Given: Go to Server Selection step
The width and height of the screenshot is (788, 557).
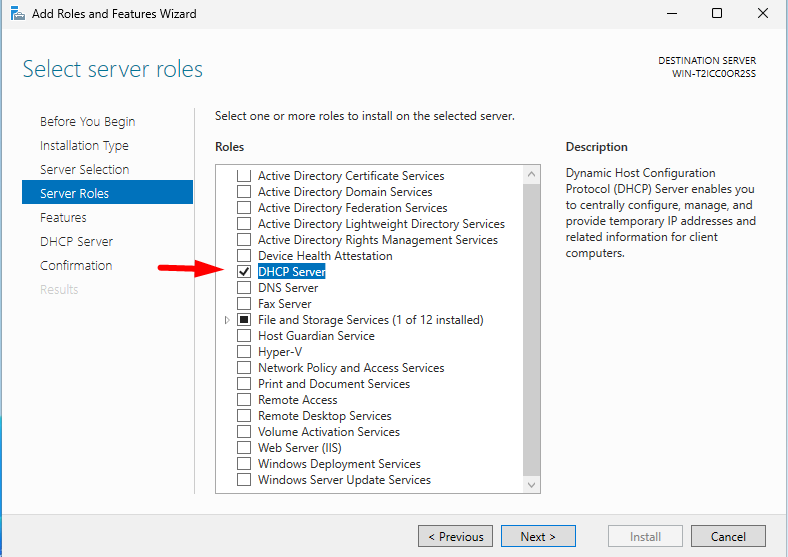Looking at the screenshot, I should [84, 169].
